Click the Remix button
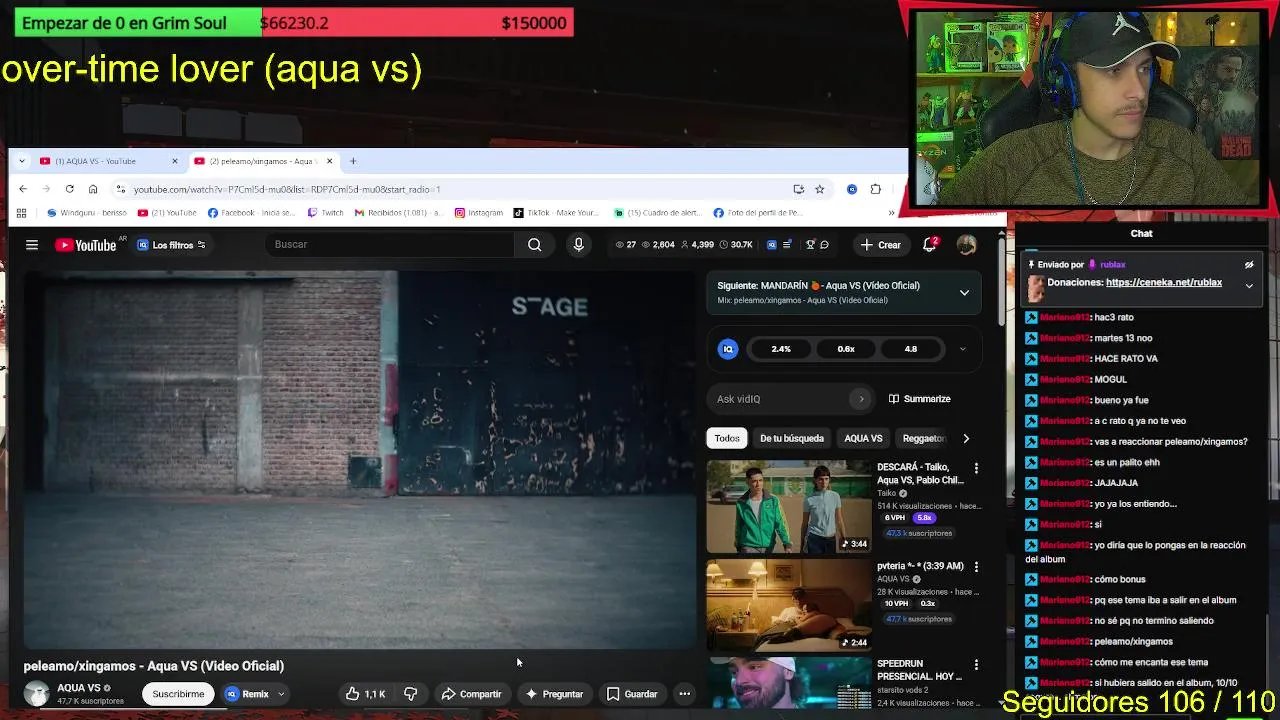 coord(247,694)
